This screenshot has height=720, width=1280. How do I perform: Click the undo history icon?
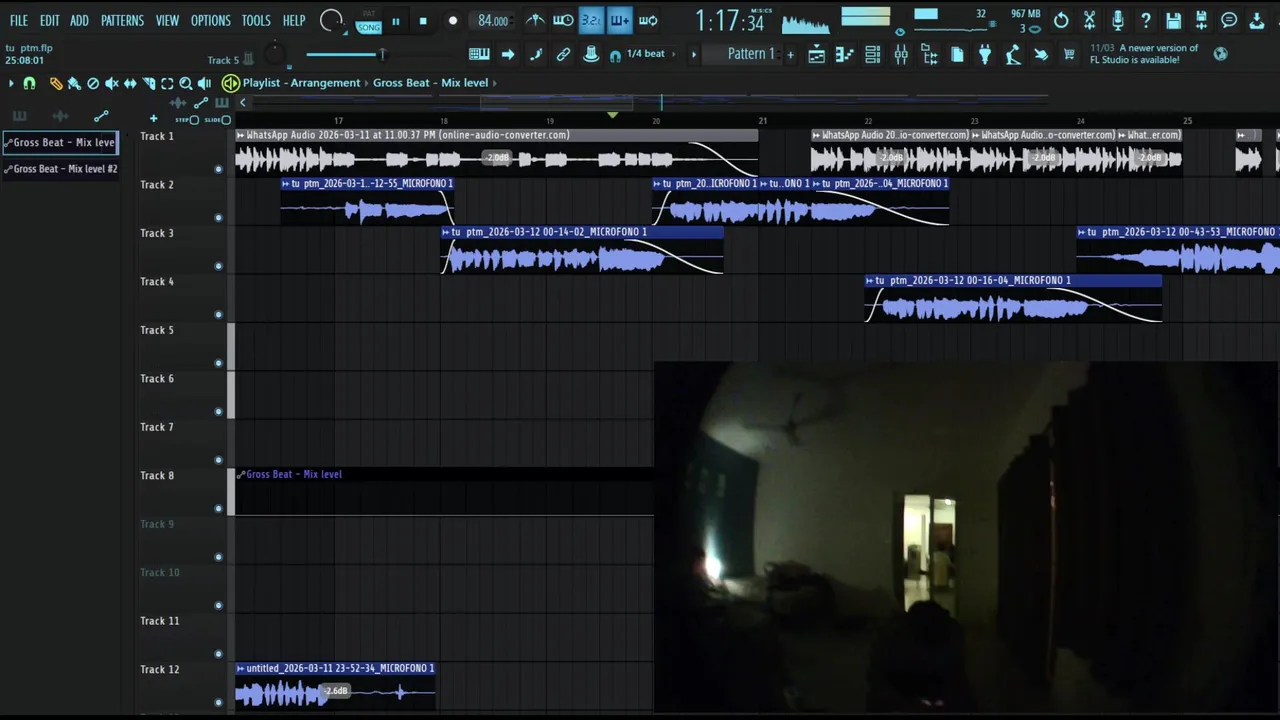point(1061,20)
